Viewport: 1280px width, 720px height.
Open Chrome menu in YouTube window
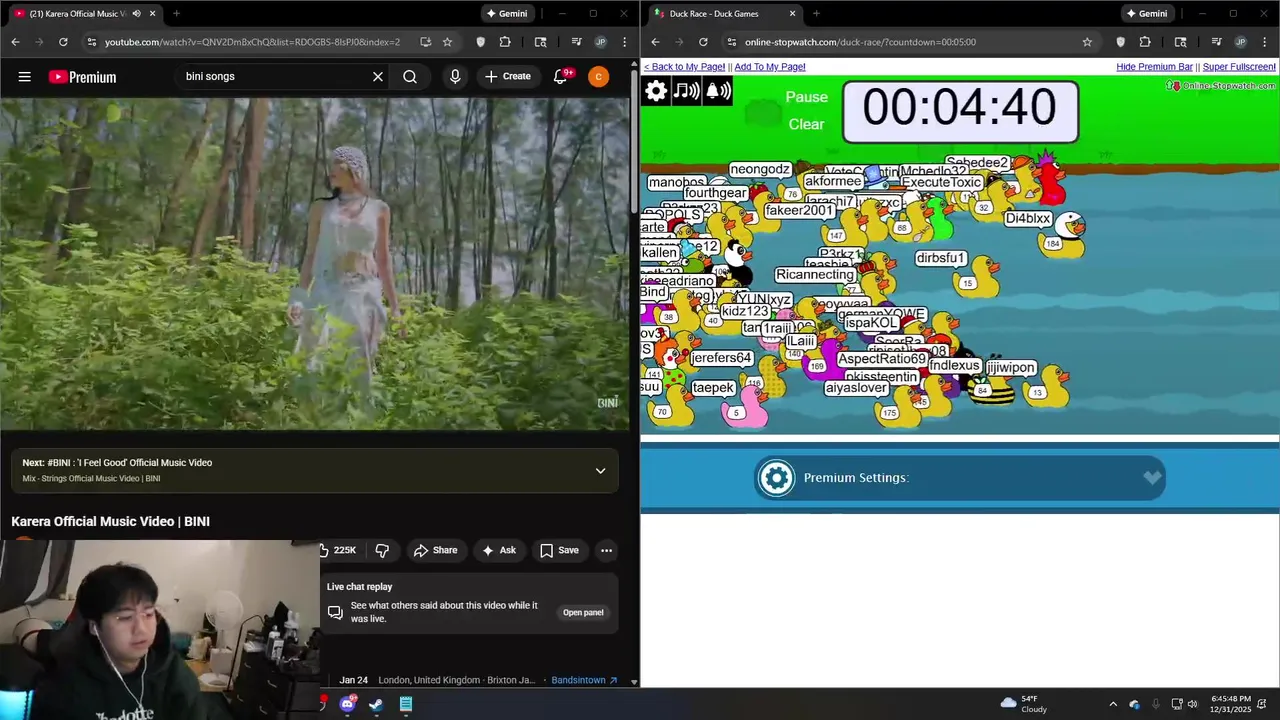coord(623,42)
